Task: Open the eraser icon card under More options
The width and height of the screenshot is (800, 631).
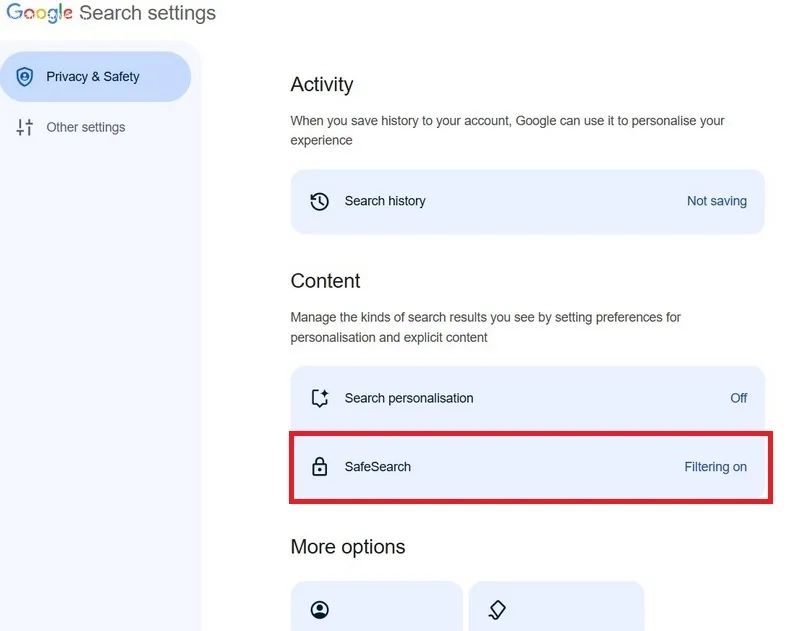Action: point(556,606)
